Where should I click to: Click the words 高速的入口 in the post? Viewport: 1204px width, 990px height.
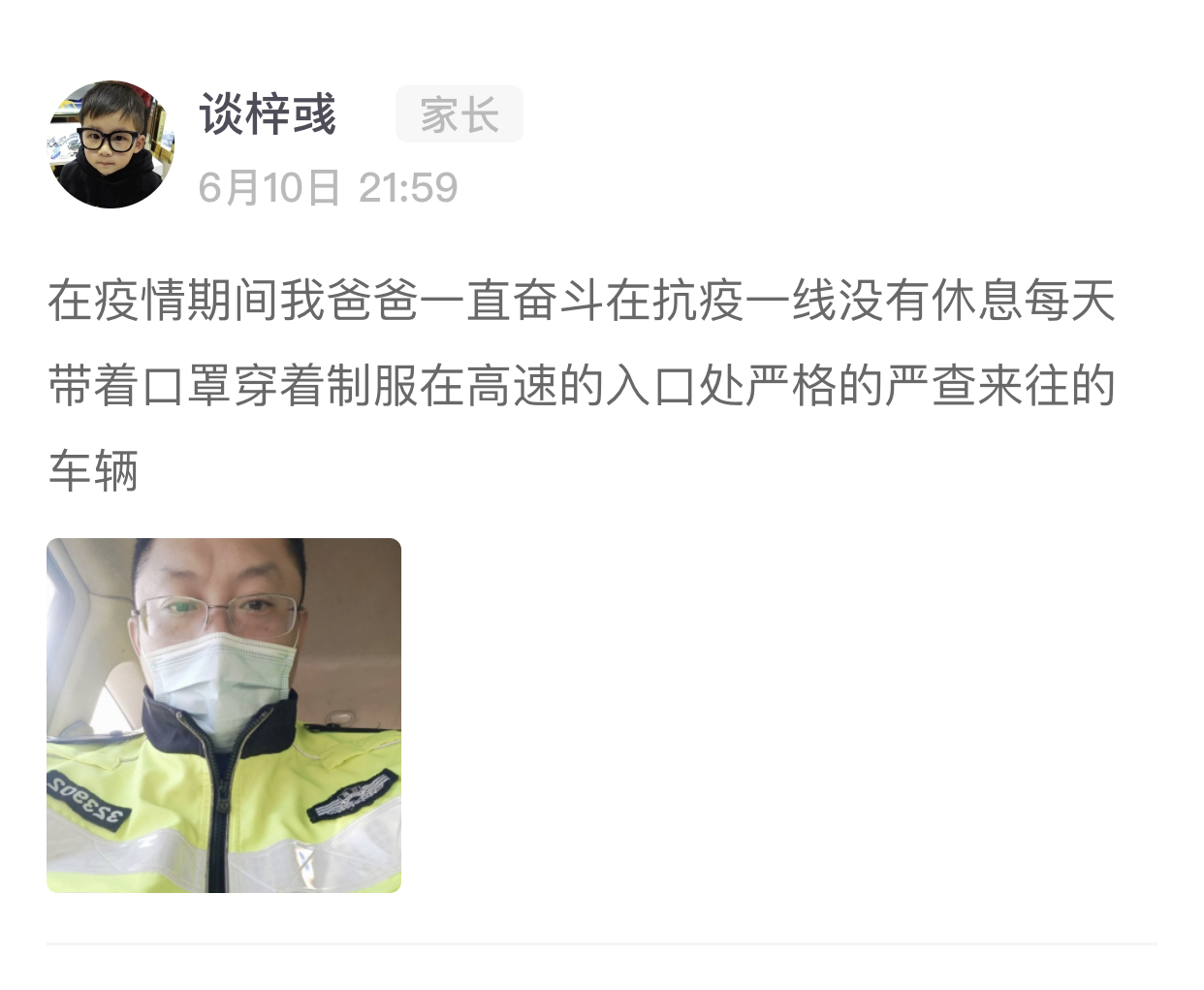(582, 386)
